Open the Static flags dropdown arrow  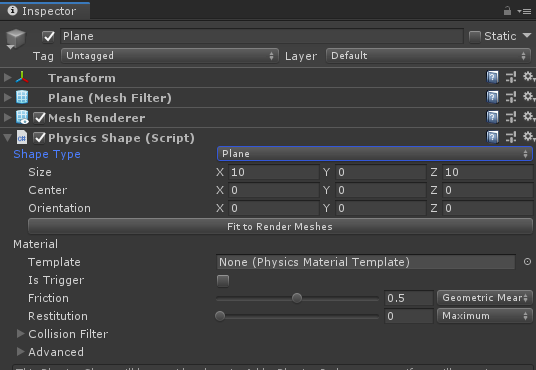(527, 35)
